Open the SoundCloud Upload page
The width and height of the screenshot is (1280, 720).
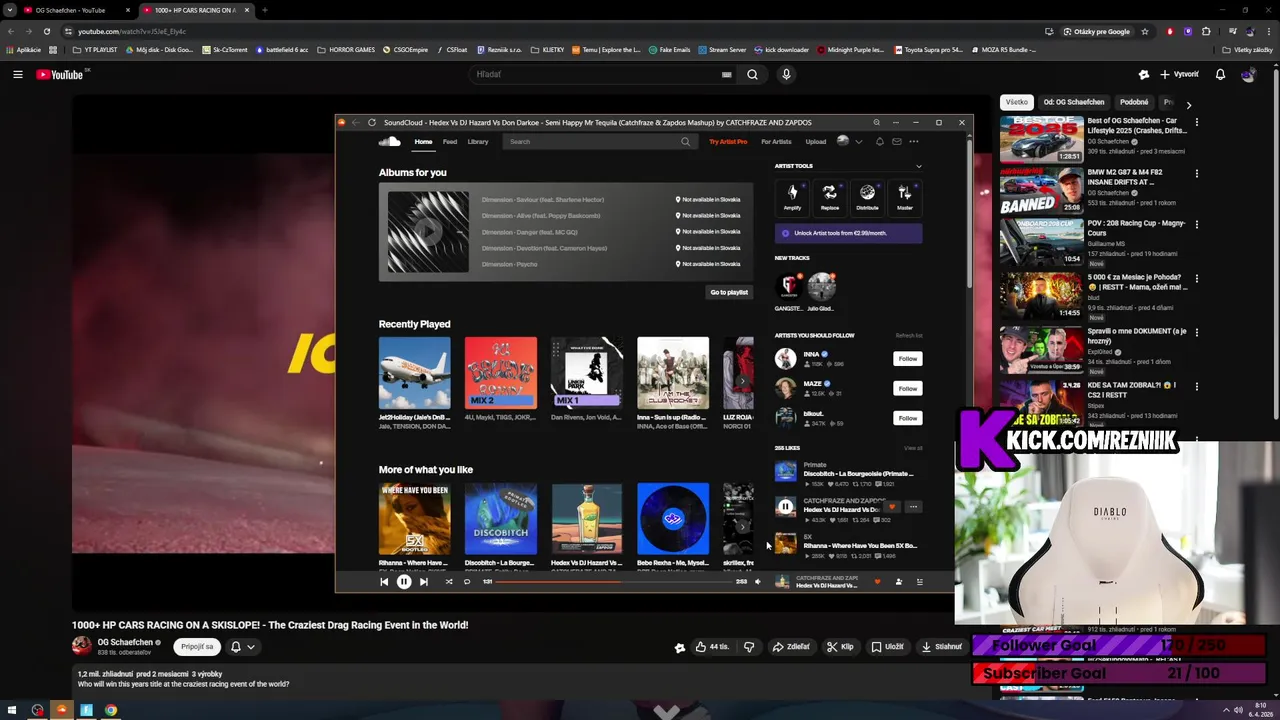click(816, 141)
